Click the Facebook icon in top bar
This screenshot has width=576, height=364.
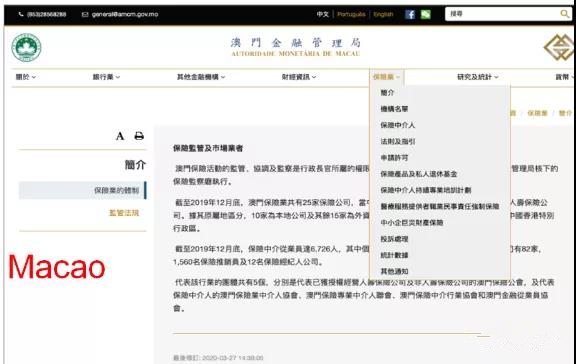[x=410, y=14]
